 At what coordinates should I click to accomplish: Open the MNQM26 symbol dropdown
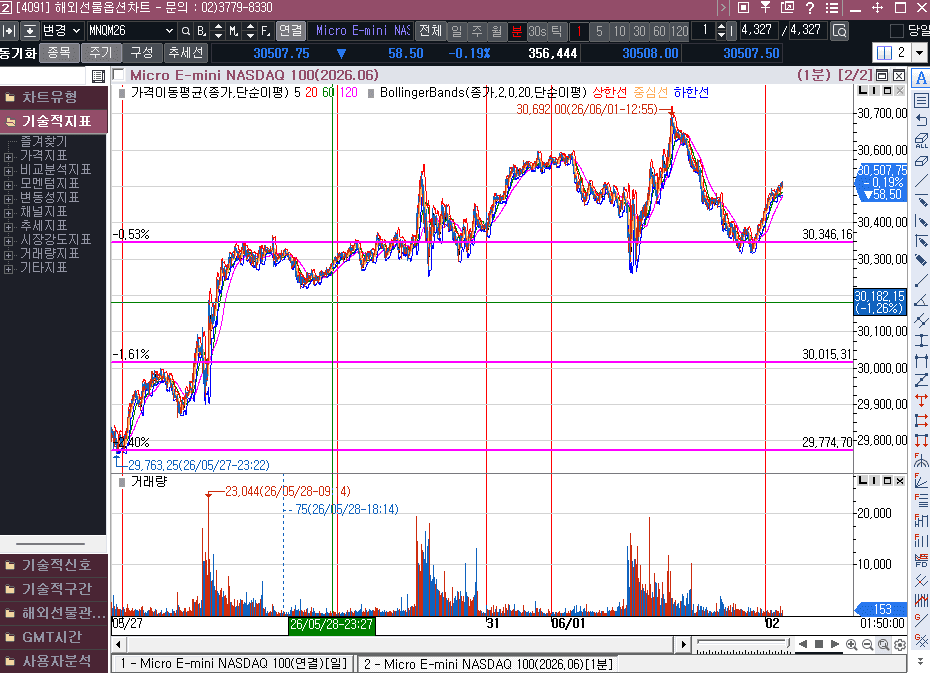point(169,31)
